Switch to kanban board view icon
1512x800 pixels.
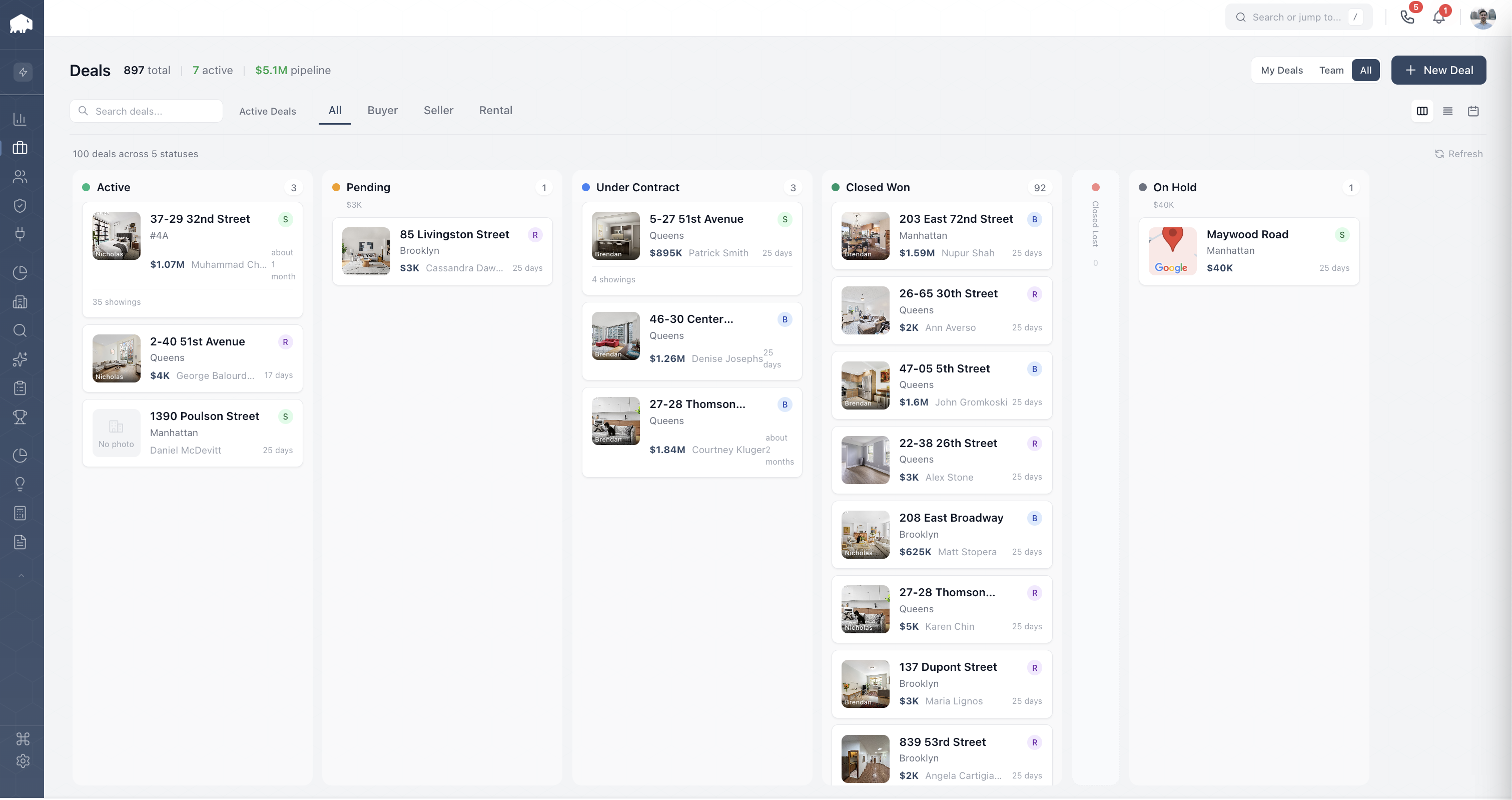coord(1422,111)
